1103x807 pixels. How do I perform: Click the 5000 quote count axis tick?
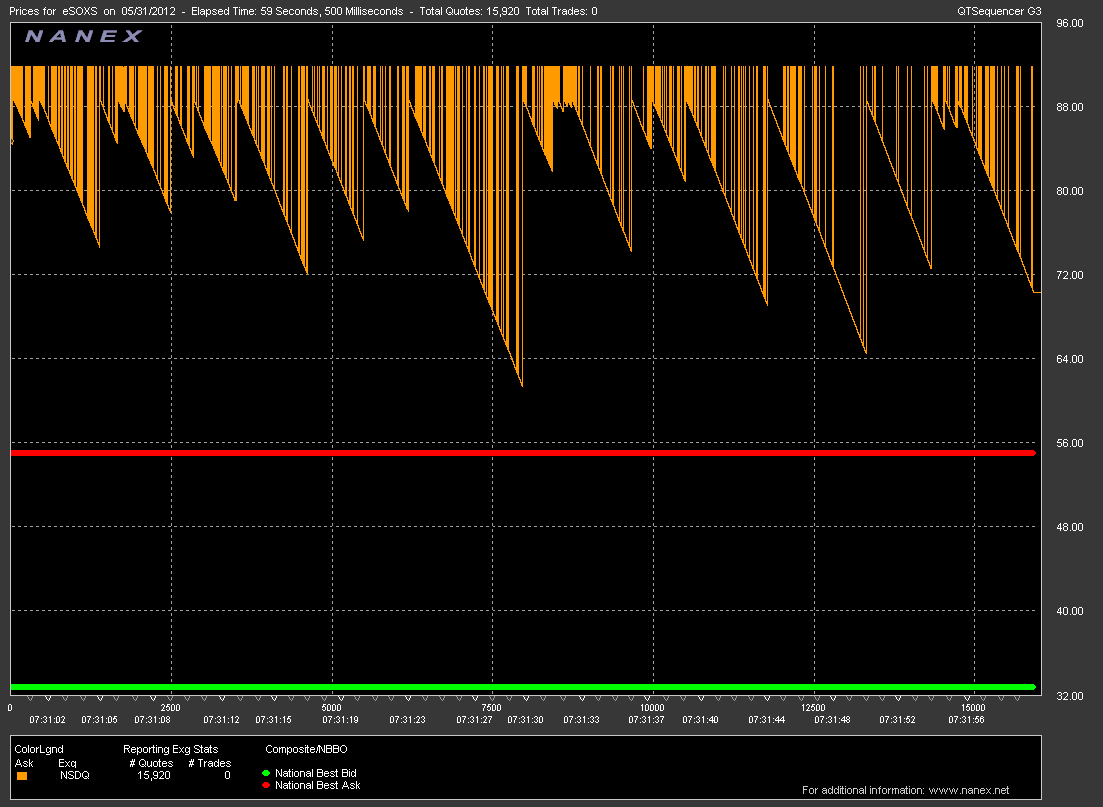[x=331, y=708]
